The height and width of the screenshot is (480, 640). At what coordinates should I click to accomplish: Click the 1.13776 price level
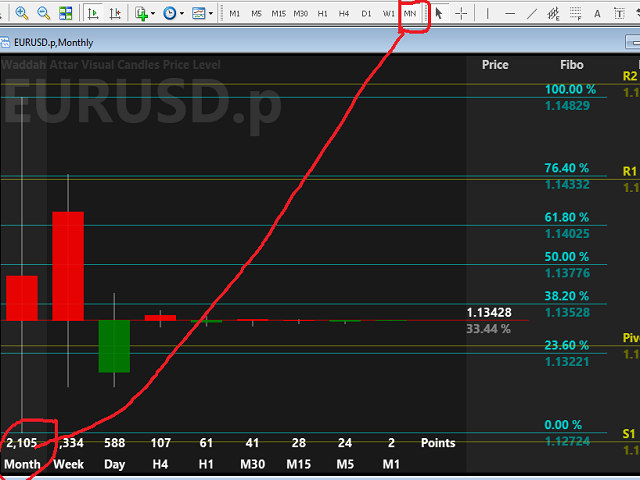pos(567,273)
